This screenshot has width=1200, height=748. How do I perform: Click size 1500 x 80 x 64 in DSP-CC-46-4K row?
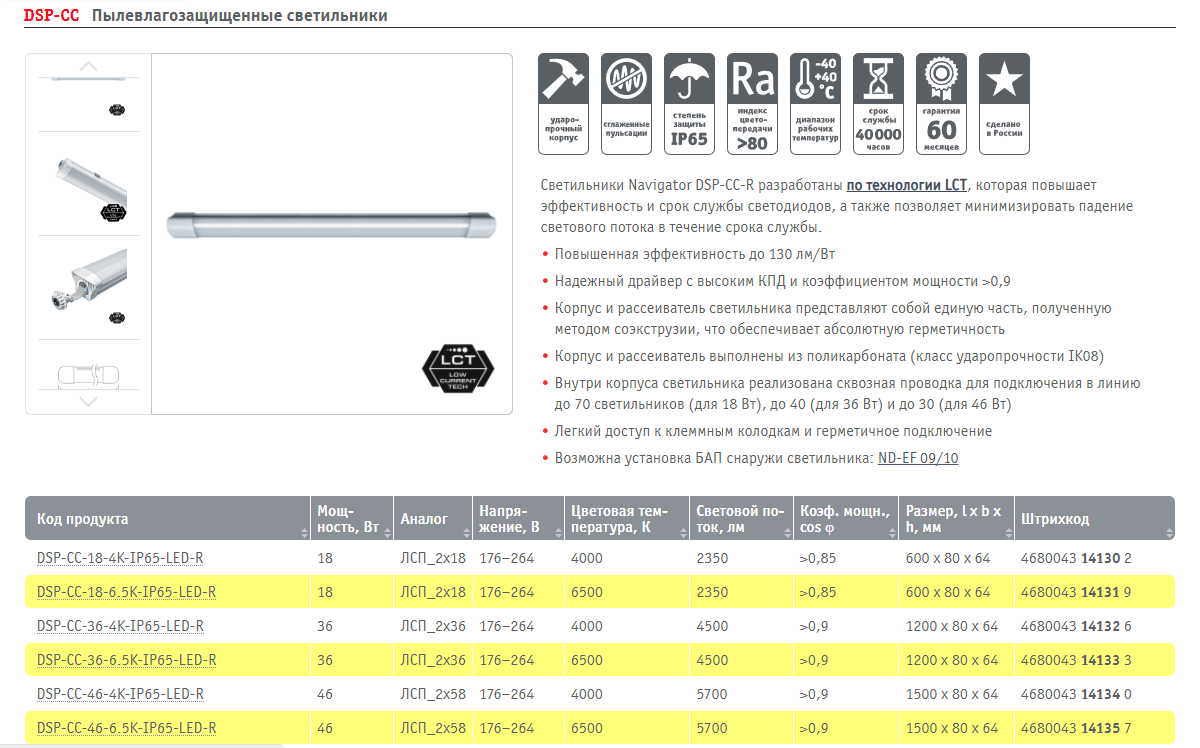click(x=952, y=694)
